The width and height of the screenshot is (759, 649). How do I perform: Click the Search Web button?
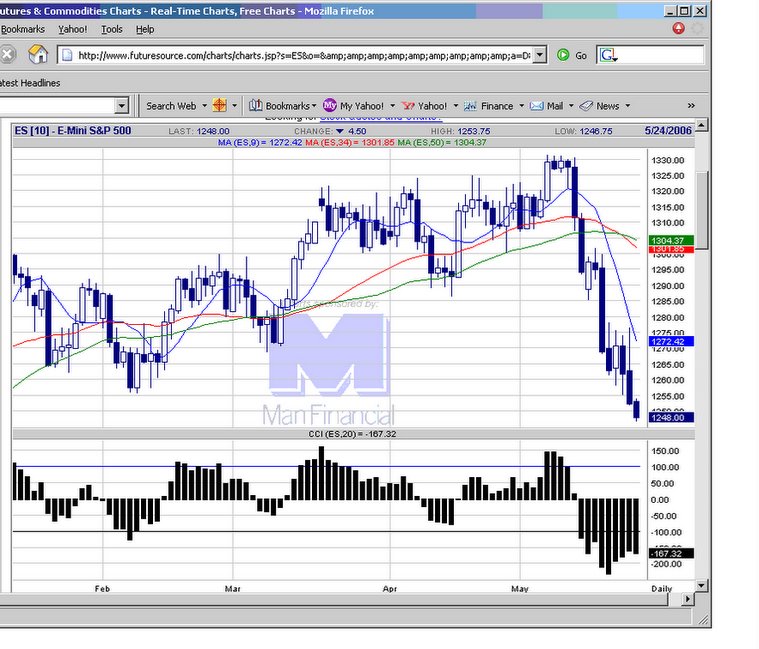(171, 106)
